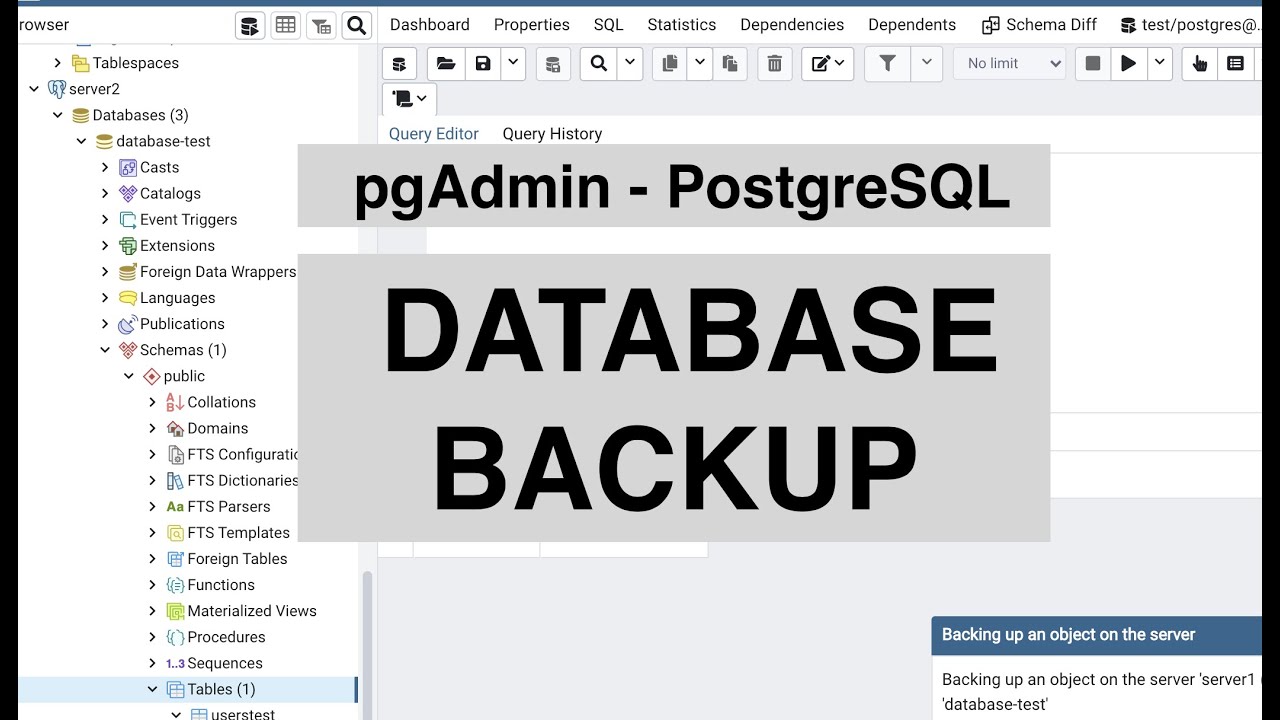Select Catalogs in the tree

click(170, 193)
